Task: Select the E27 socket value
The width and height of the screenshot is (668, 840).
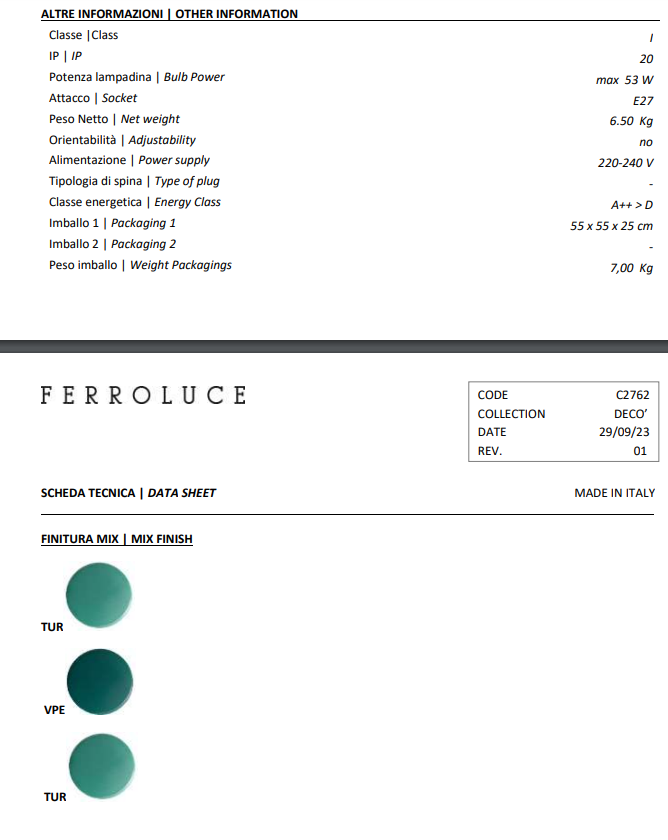Action: pyautogui.click(x=643, y=101)
